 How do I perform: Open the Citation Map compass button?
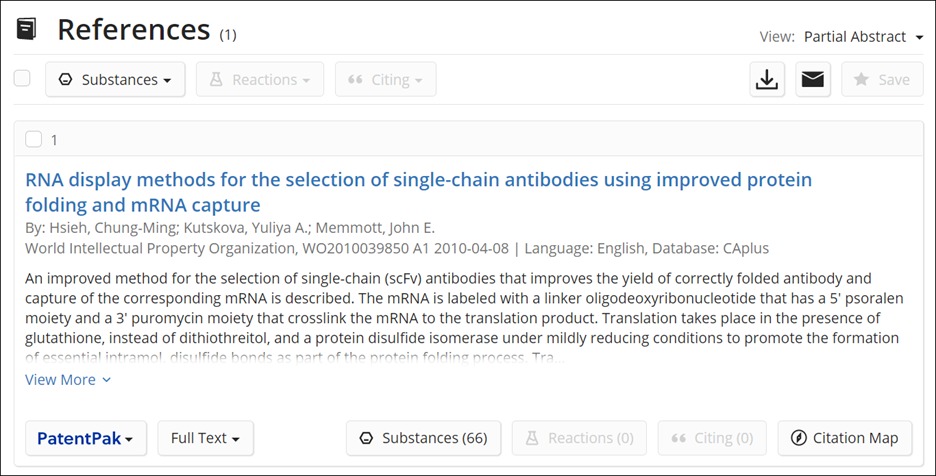[x=845, y=438]
